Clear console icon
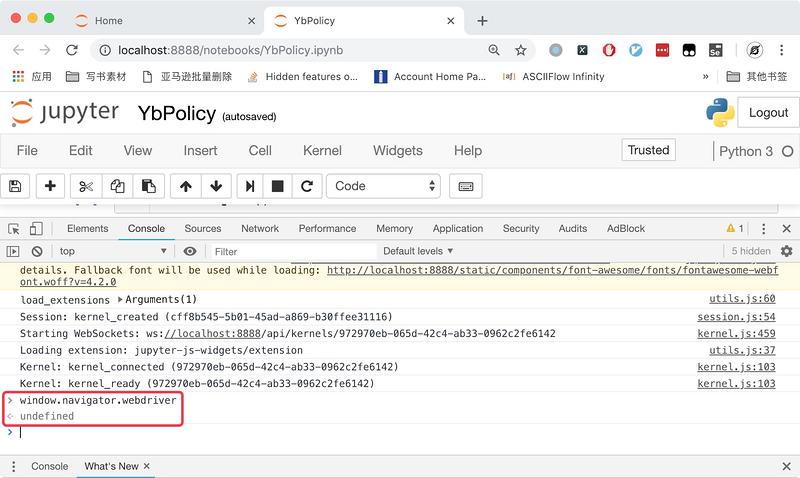This screenshot has width=800, height=478. [x=37, y=251]
